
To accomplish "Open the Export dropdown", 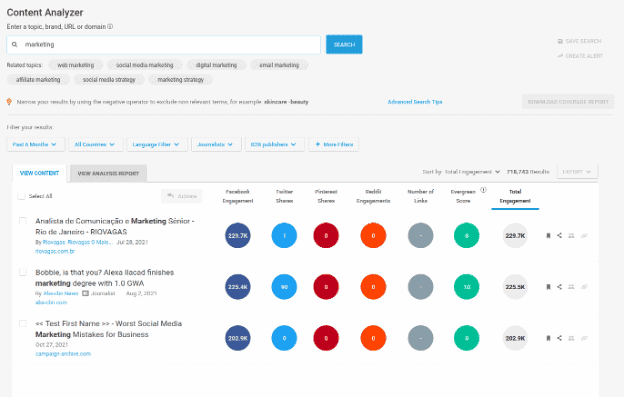I will click(x=577, y=172).
